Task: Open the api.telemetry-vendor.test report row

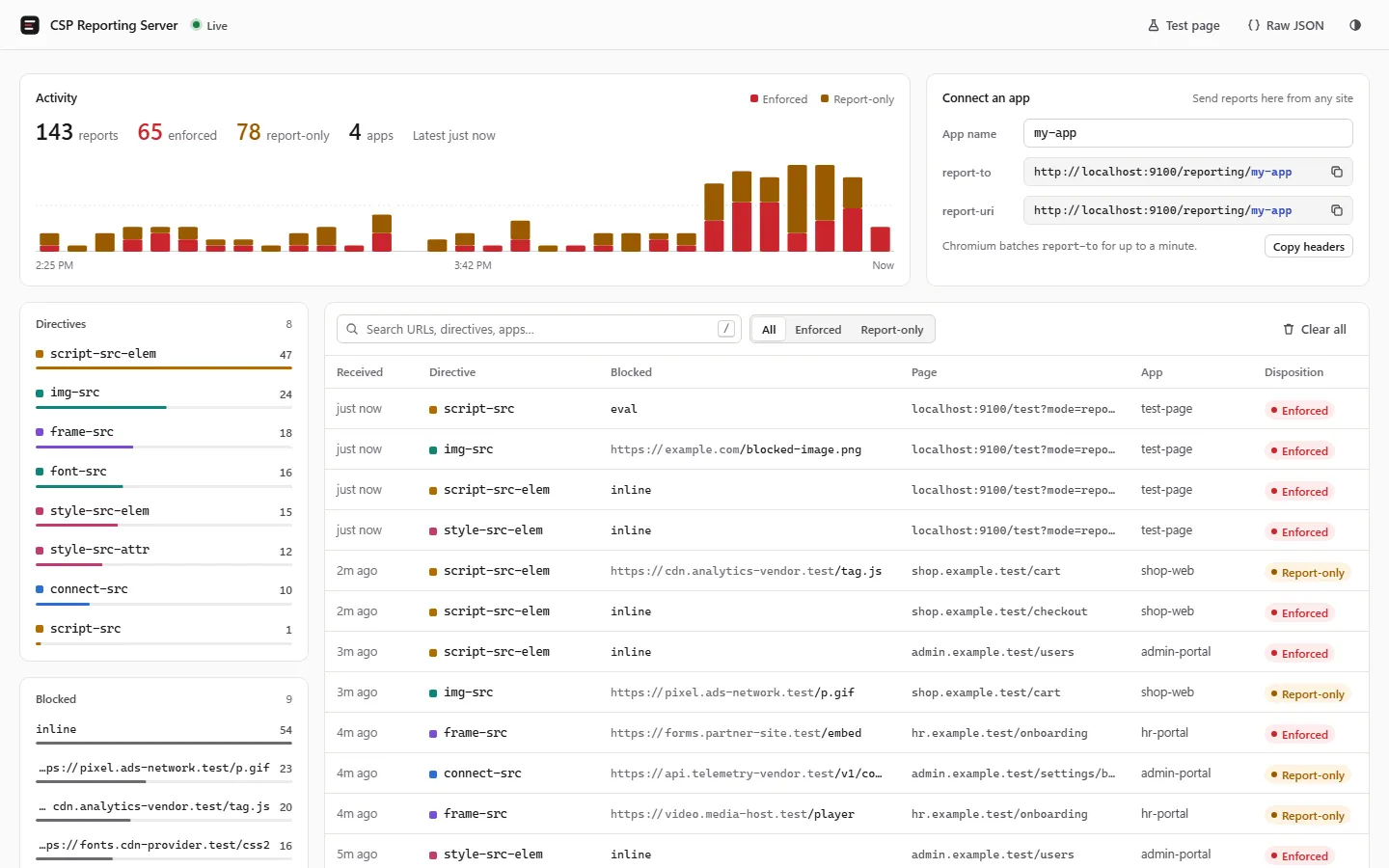Action: tap(847, 773)
